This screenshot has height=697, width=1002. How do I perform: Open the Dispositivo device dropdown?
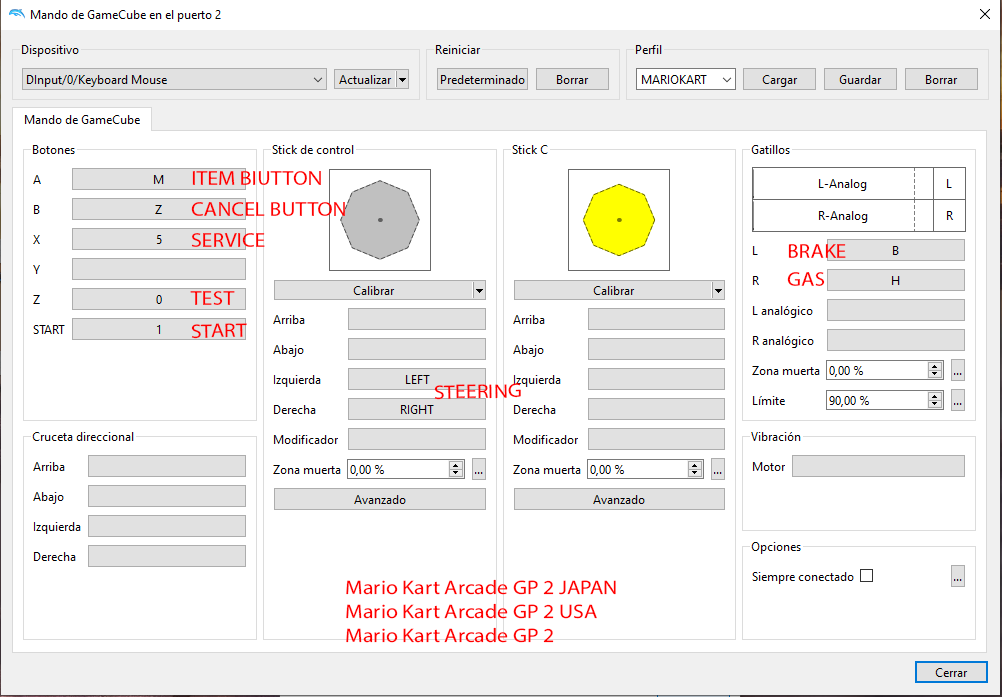pyautogui.click(x=174, y=80)
